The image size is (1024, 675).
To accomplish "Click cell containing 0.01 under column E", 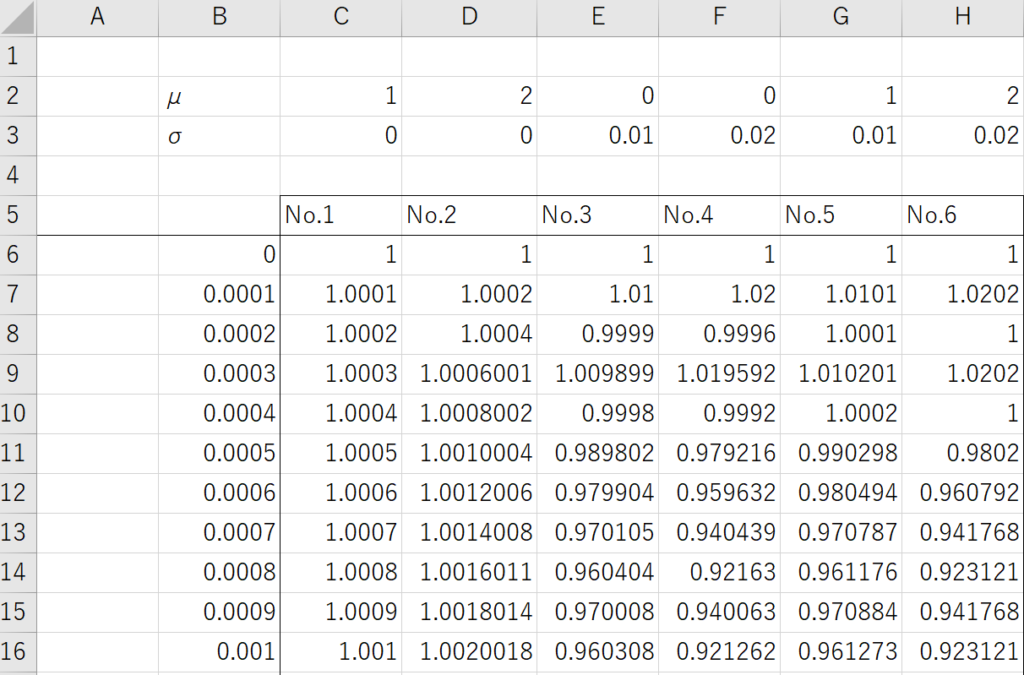I will 598,136.
